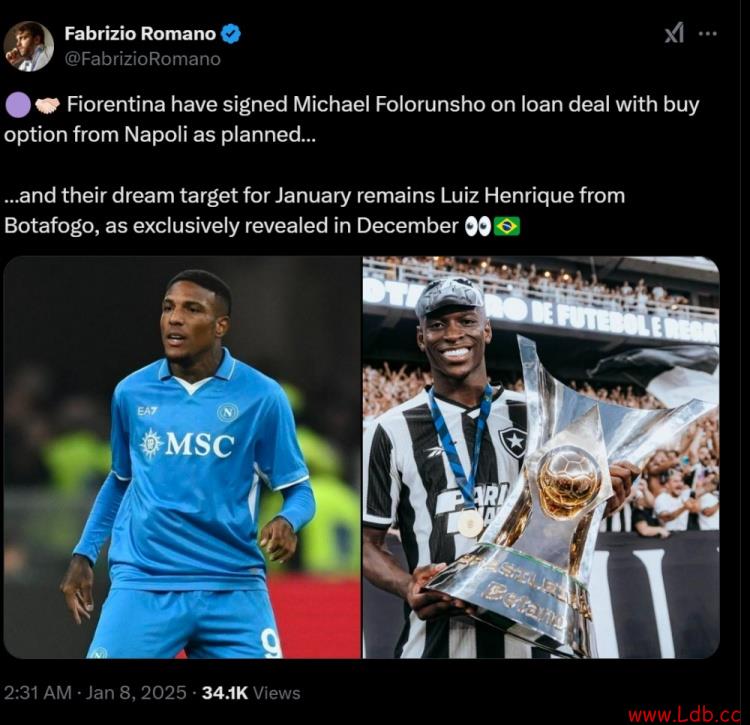Viewport: 750px width, 725px height.
Task: Open the Botafogo trophy photo
Action: pyautogui.click(x=541, y=458)
